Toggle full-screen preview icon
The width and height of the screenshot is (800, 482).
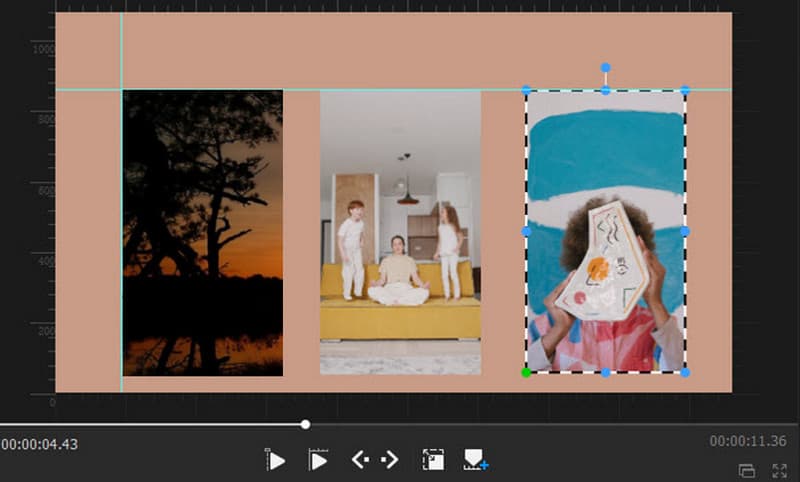point(780,471)
